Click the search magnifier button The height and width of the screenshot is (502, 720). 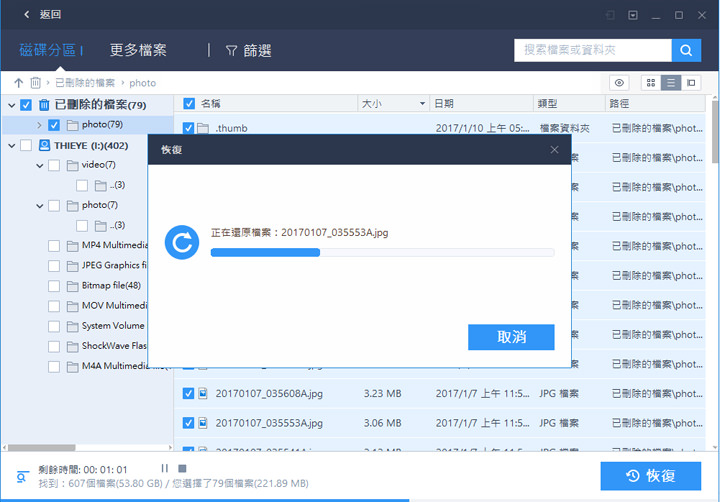(x=686, y=50)
